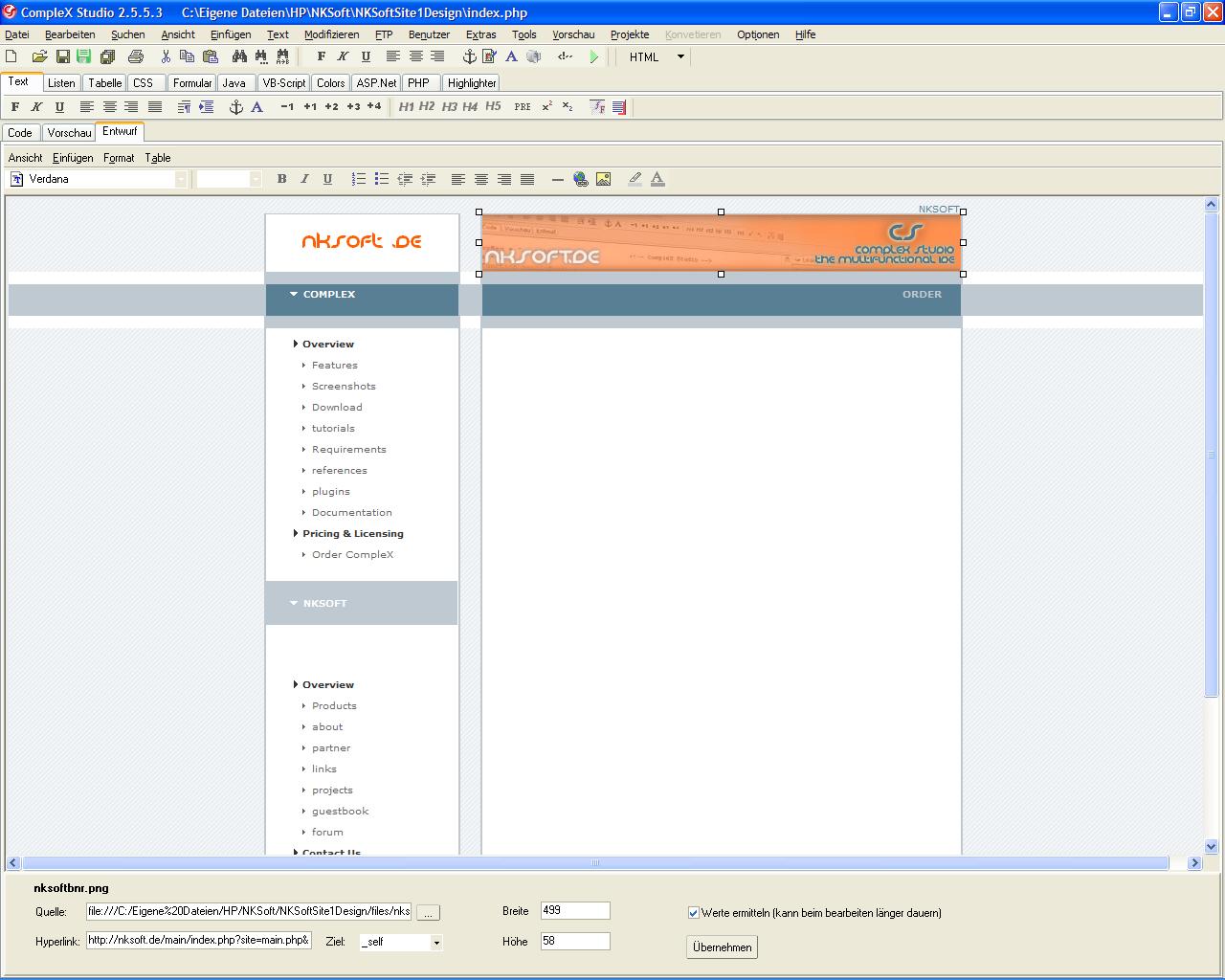
Task: Run preview with the green play arrow
Action: (593, 57)
